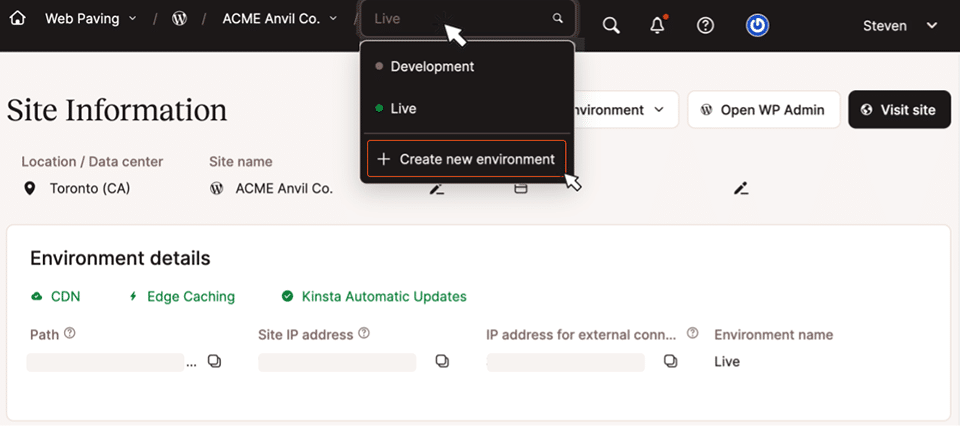
Task: Click the WordPress icon in the breadcrumb
Action: pyautogui.click(x=180, y=18)
